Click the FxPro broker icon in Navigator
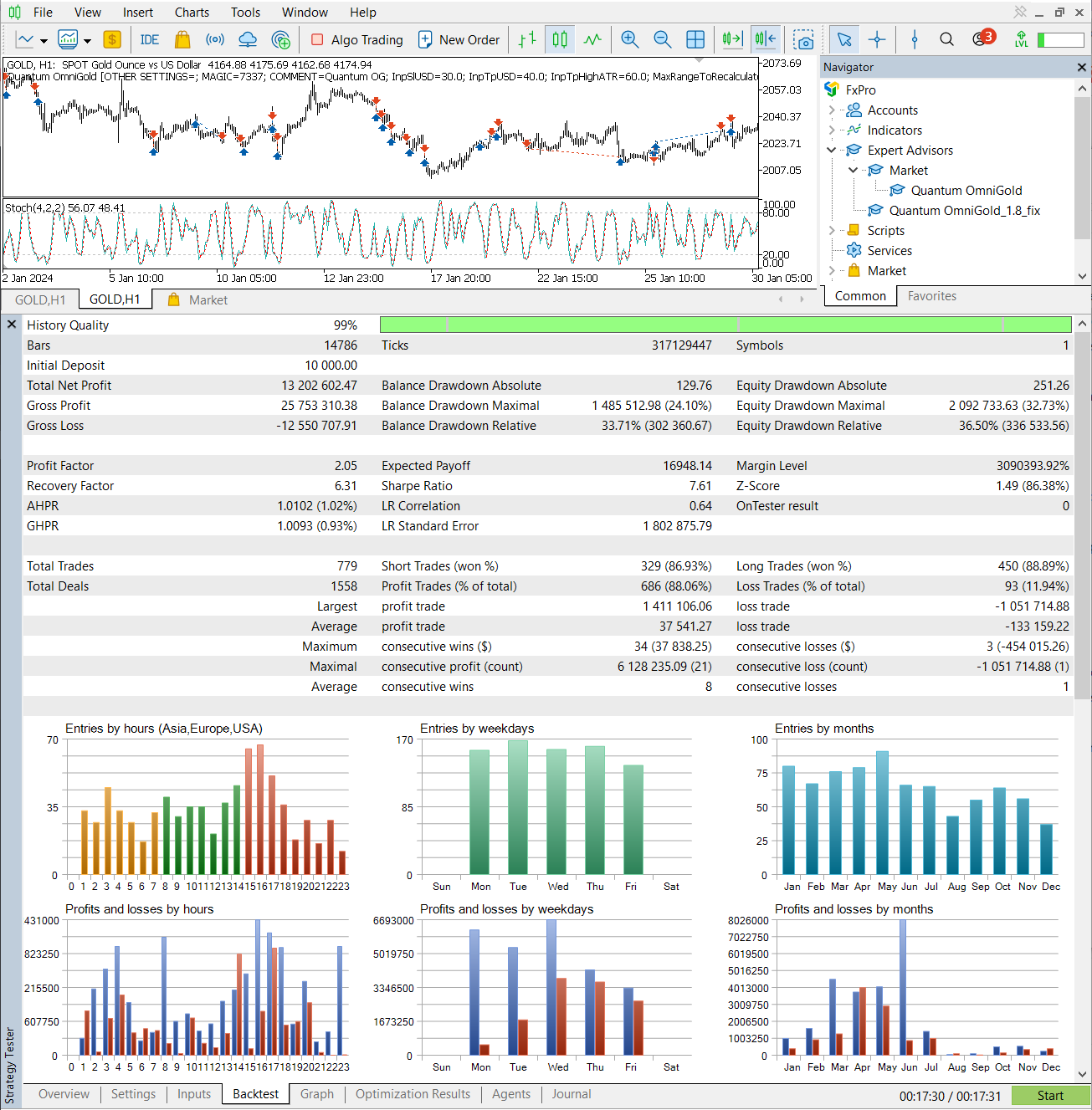This screenshot has width=1092, height=1110. click(832, 90)
